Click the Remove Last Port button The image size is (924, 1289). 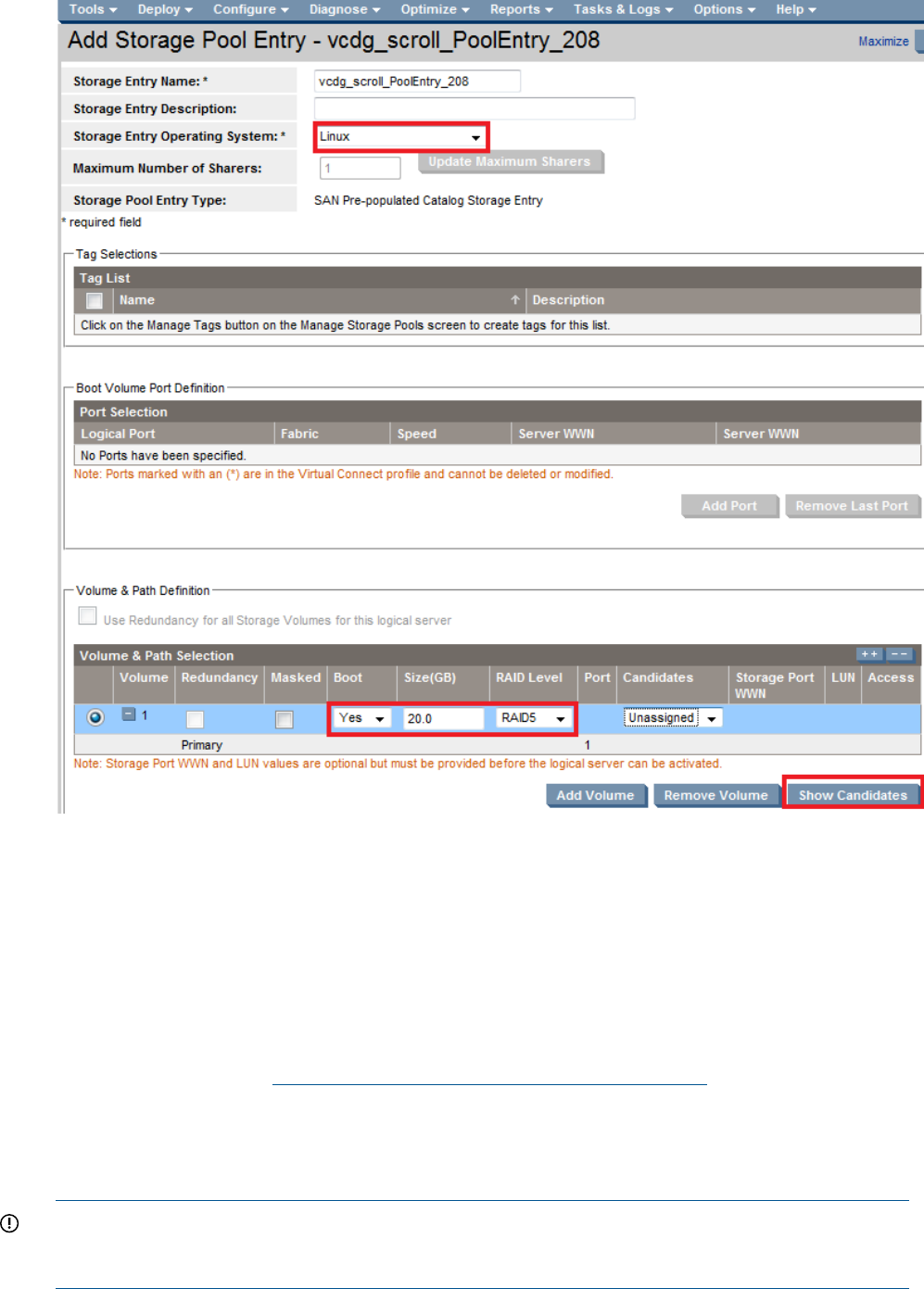pyautogui.click(x=852, y=506)
